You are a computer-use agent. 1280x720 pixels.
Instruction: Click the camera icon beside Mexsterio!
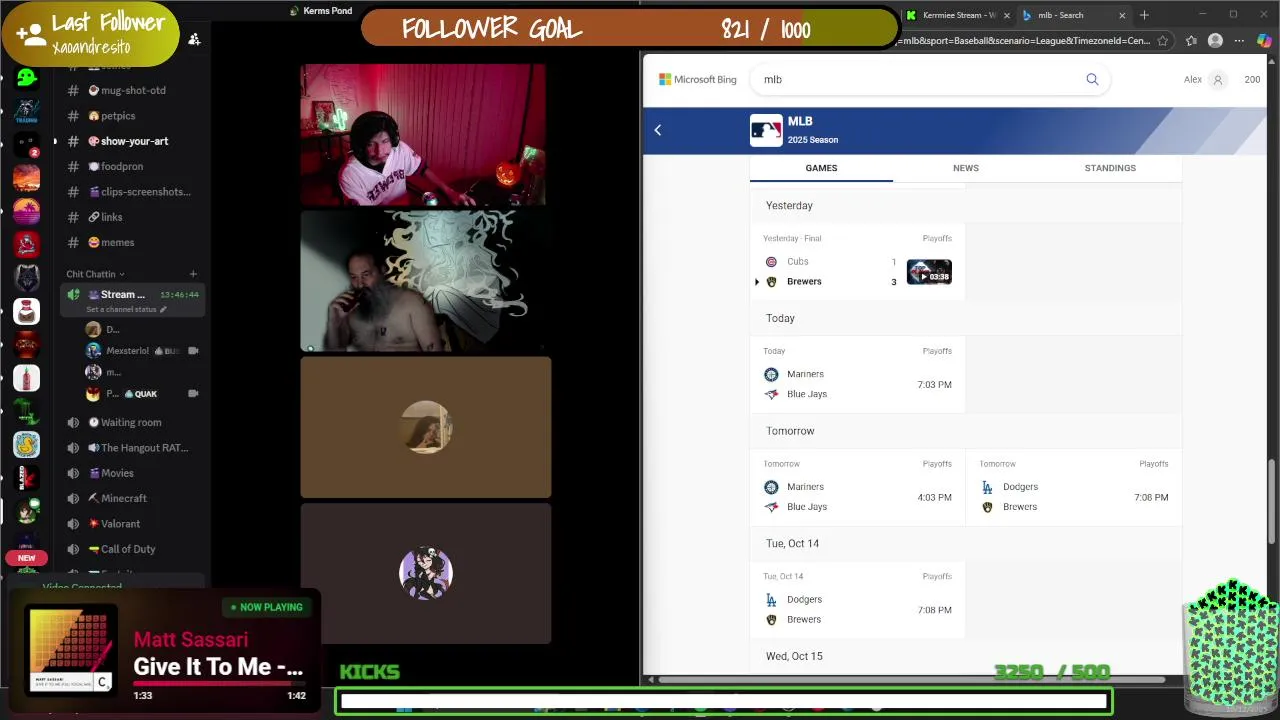[x=193, y=351]
